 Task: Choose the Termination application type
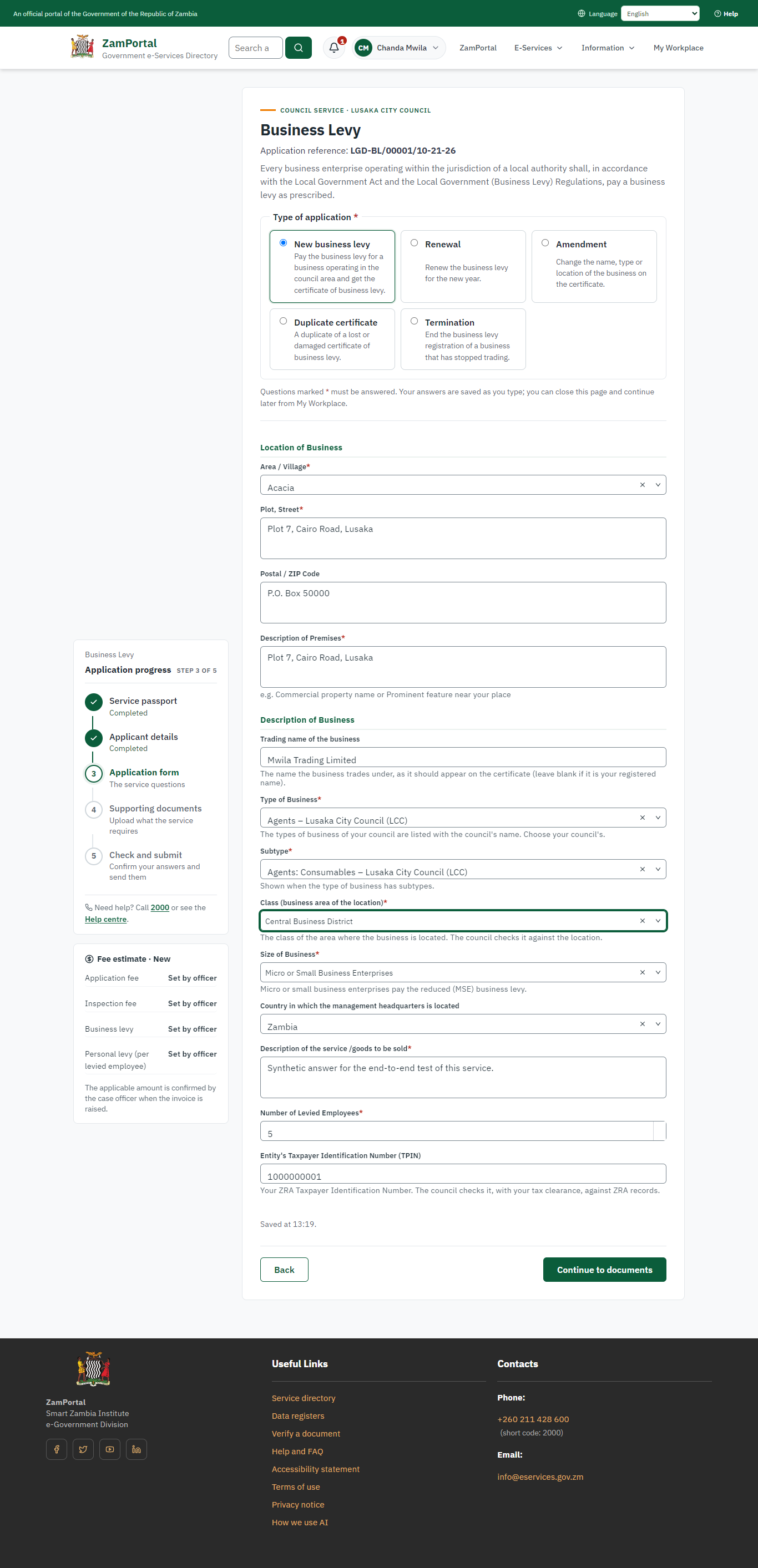point(463,339)
